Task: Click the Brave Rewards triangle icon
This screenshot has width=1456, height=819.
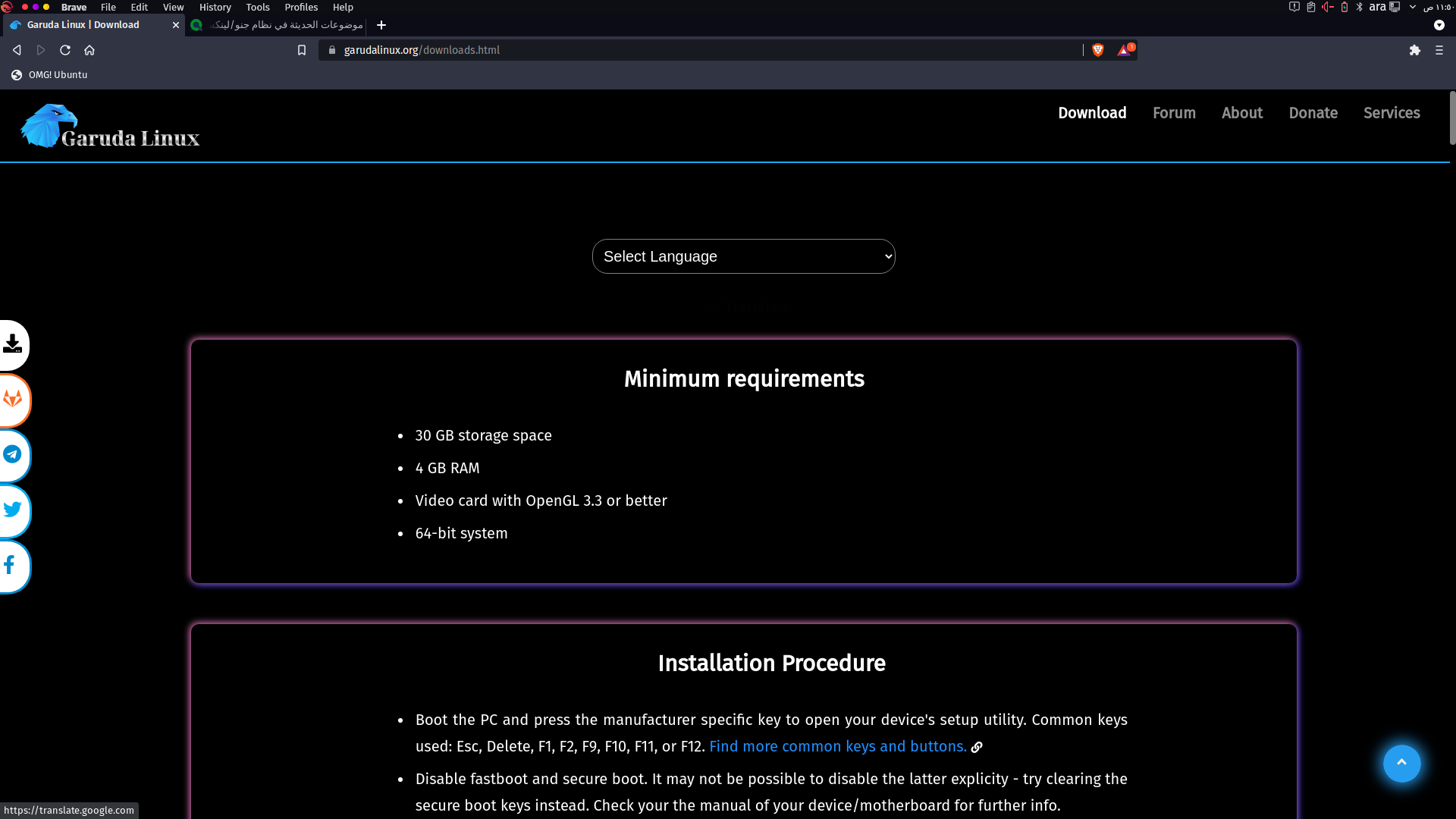Action: 1125,50
